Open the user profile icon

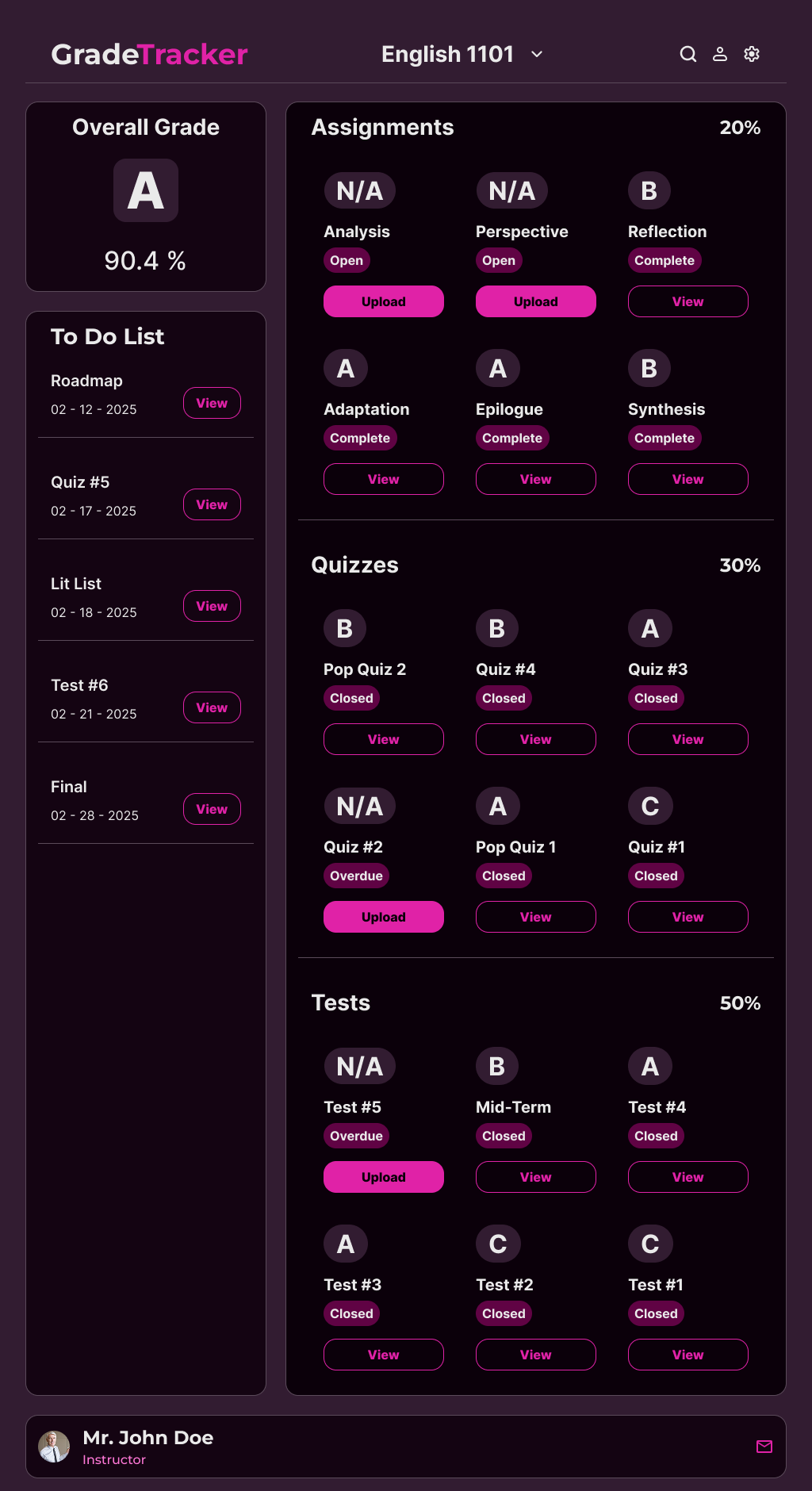pos(720,54)
